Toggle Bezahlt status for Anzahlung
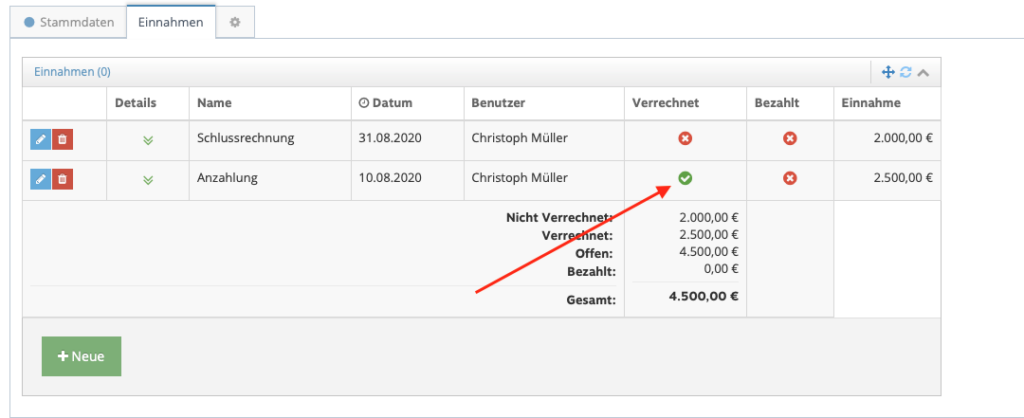 [x=790, y=178]
